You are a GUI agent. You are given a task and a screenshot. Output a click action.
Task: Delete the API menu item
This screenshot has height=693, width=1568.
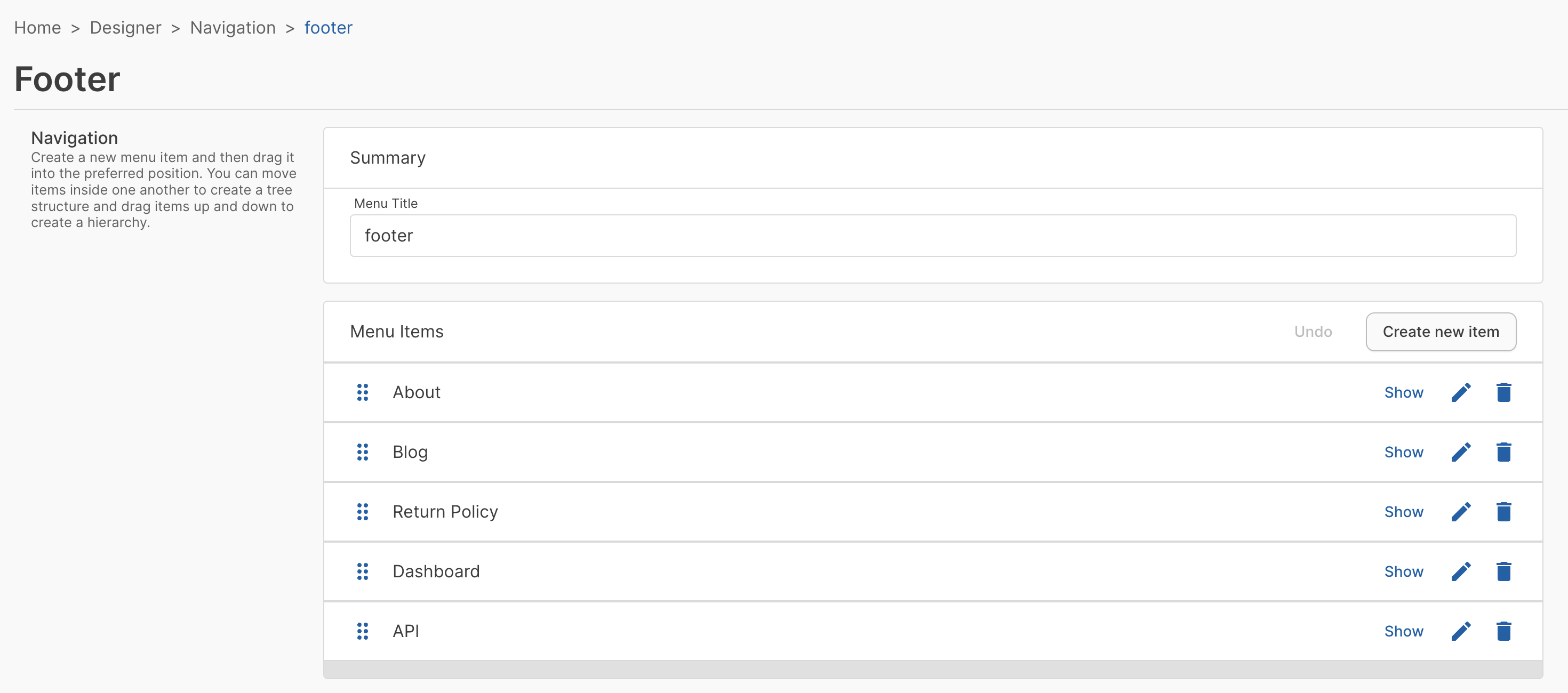click(1503, 631)
